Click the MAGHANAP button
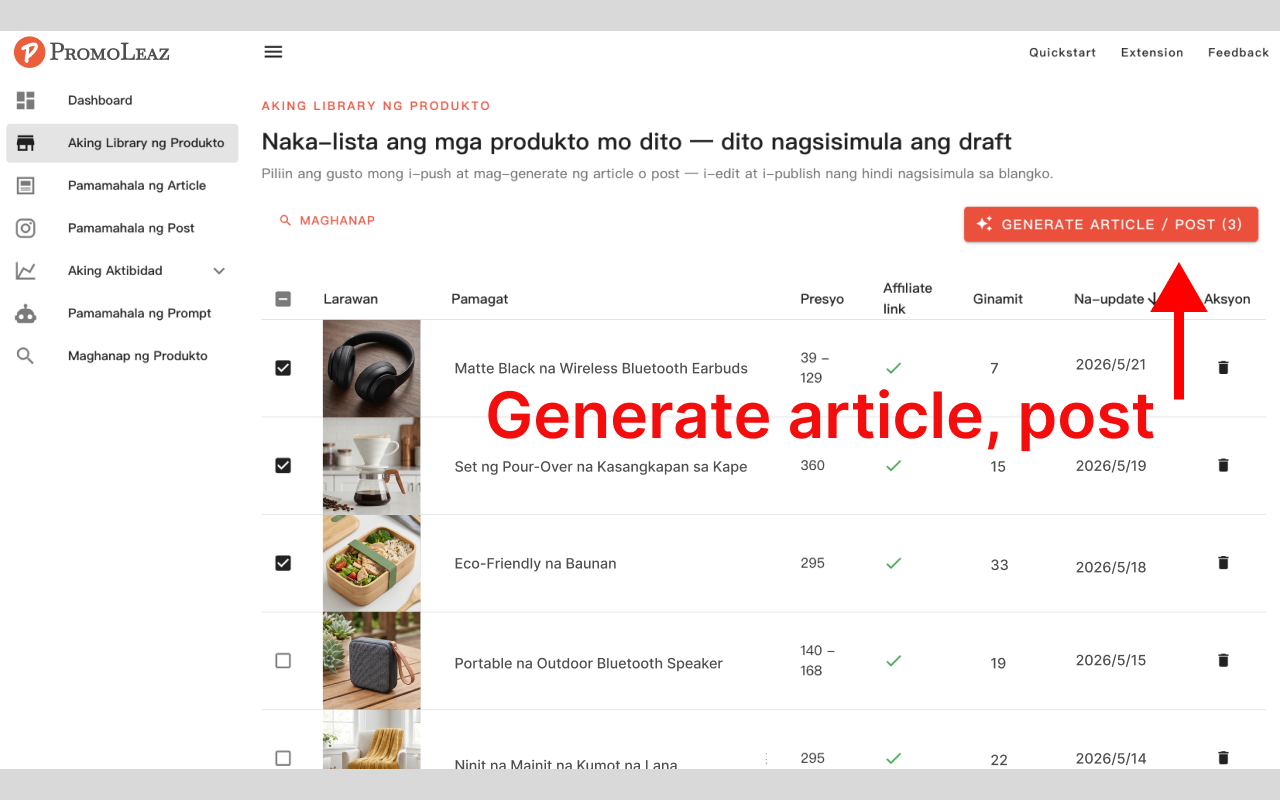The height and width of the screenshot is (800, 1280). tap(327, 220)
